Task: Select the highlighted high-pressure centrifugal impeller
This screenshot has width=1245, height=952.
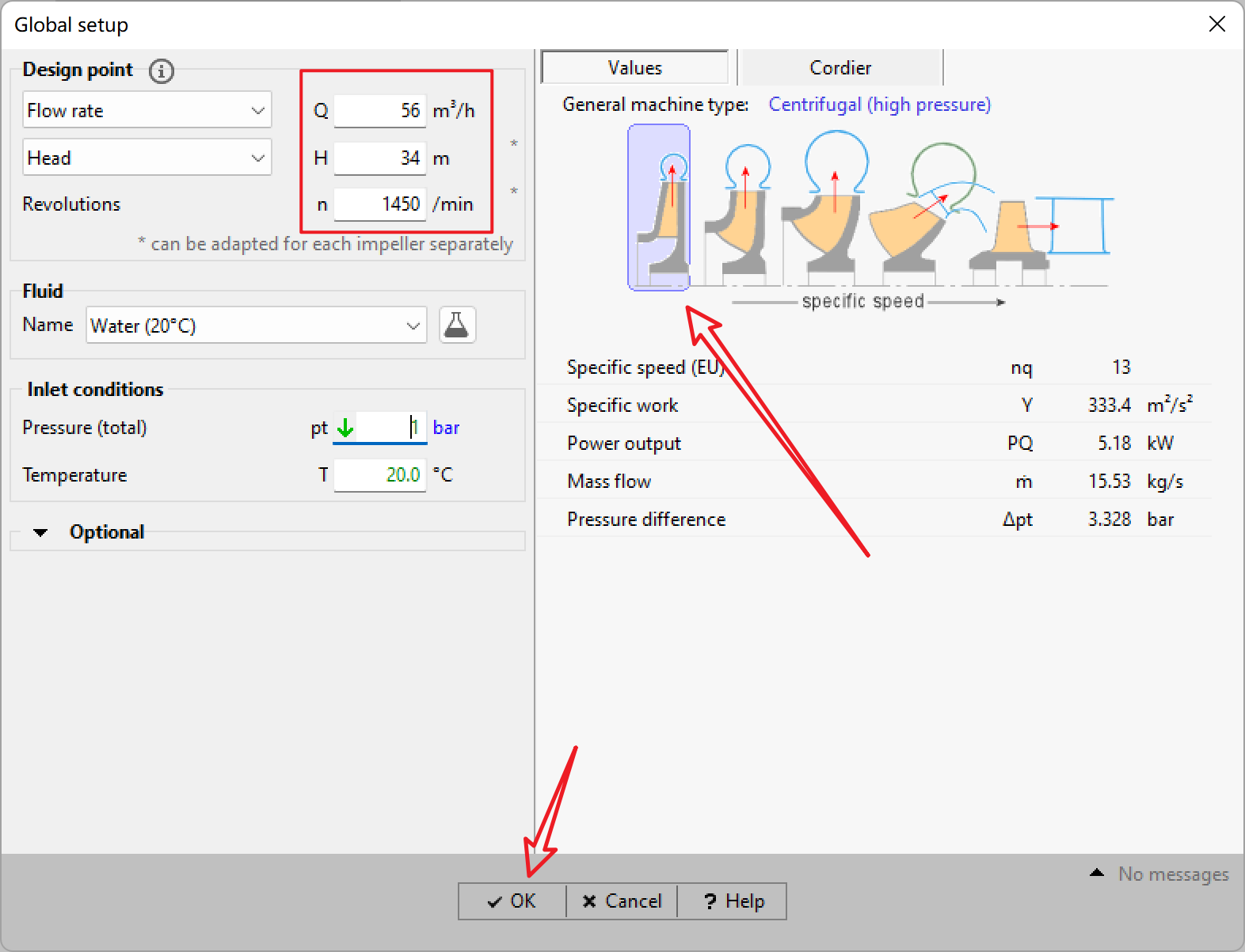Action: pyautogui.click(x=659, y=208)
